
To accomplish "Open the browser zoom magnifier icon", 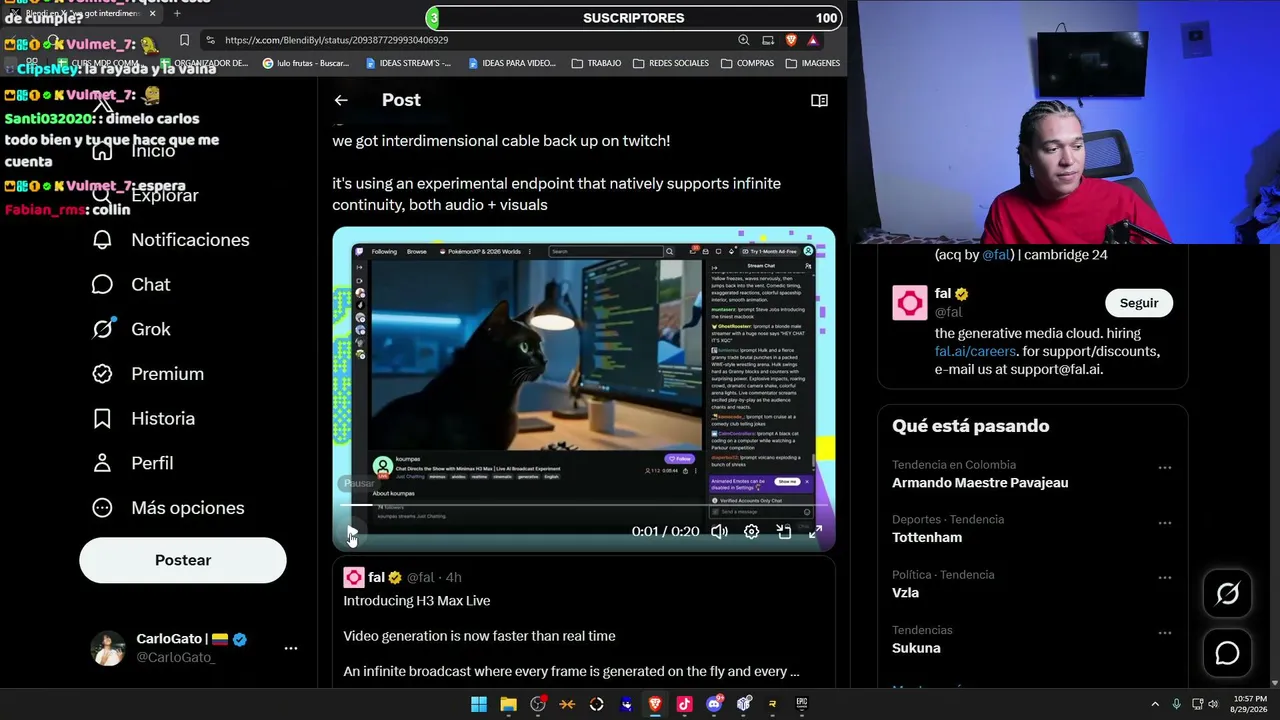I will (x=743, y=40).
